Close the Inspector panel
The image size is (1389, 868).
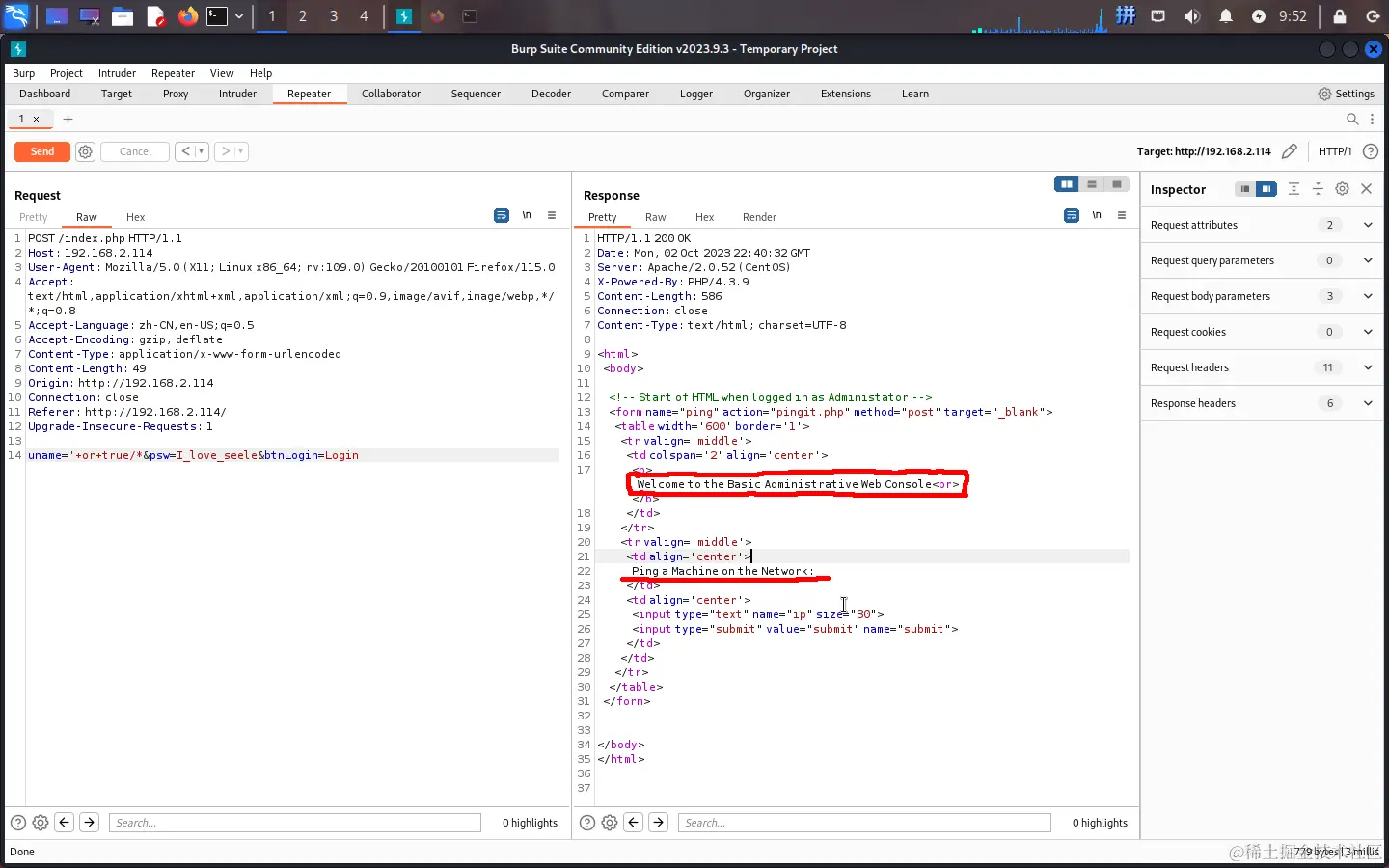pos(1367,189)
